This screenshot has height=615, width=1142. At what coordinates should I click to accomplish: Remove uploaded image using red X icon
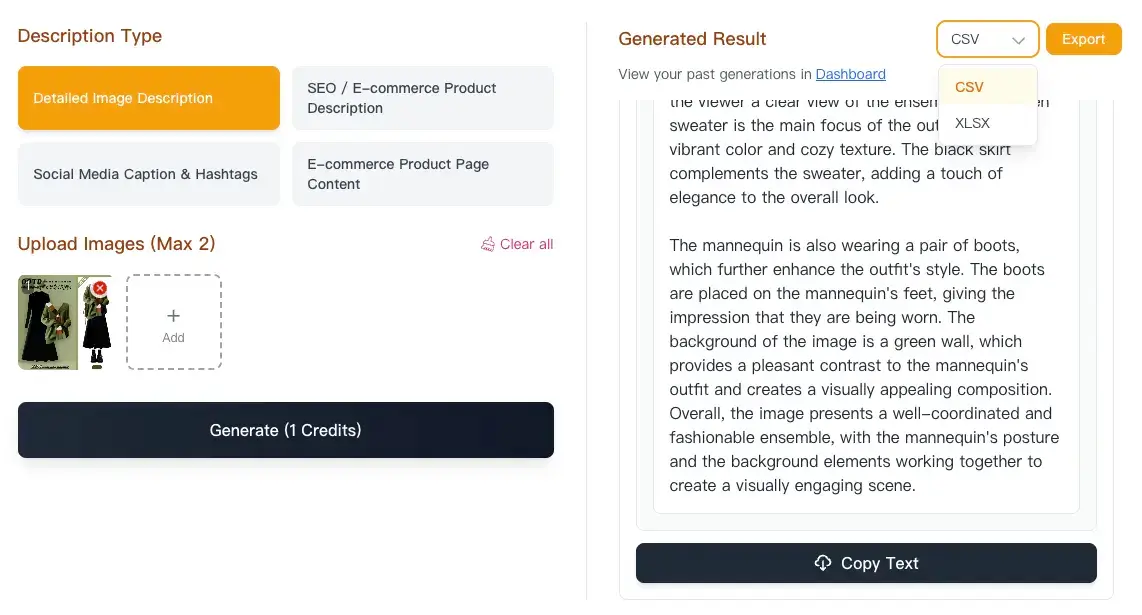pyautogui.click(x=99, y=287)
